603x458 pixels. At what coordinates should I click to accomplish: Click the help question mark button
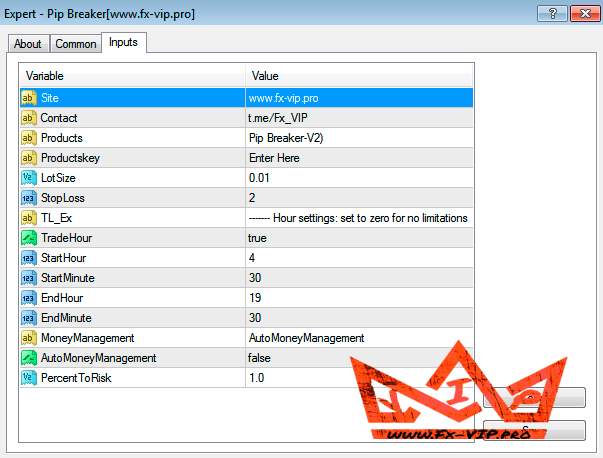pyautogui.click(x=546, y=13)
